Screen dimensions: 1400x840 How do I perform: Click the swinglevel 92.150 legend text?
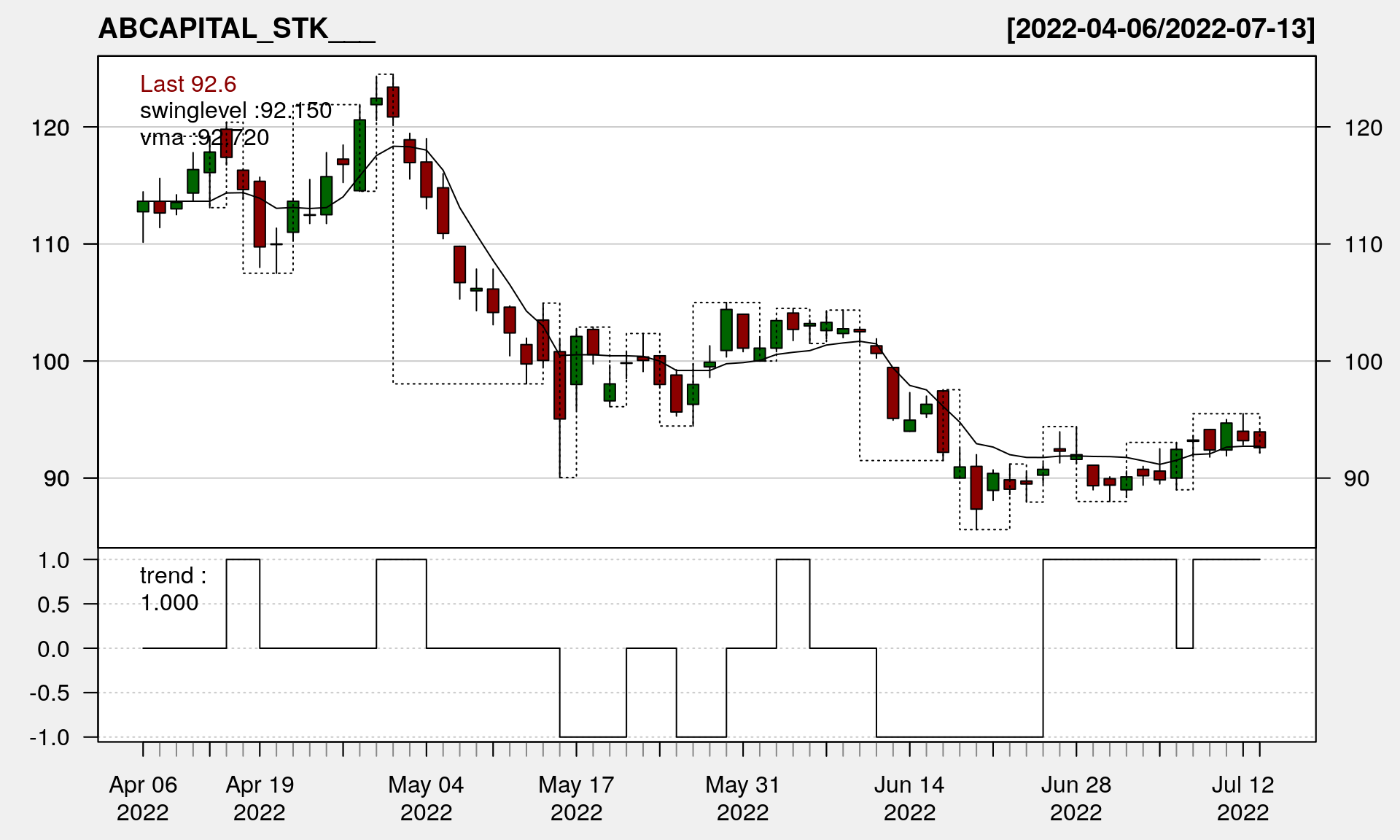[236, 111]
